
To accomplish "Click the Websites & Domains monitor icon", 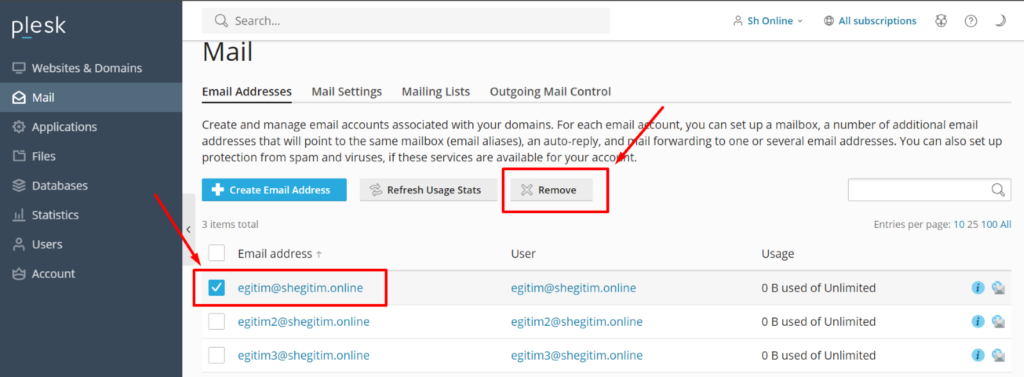I will pos(20,68).
